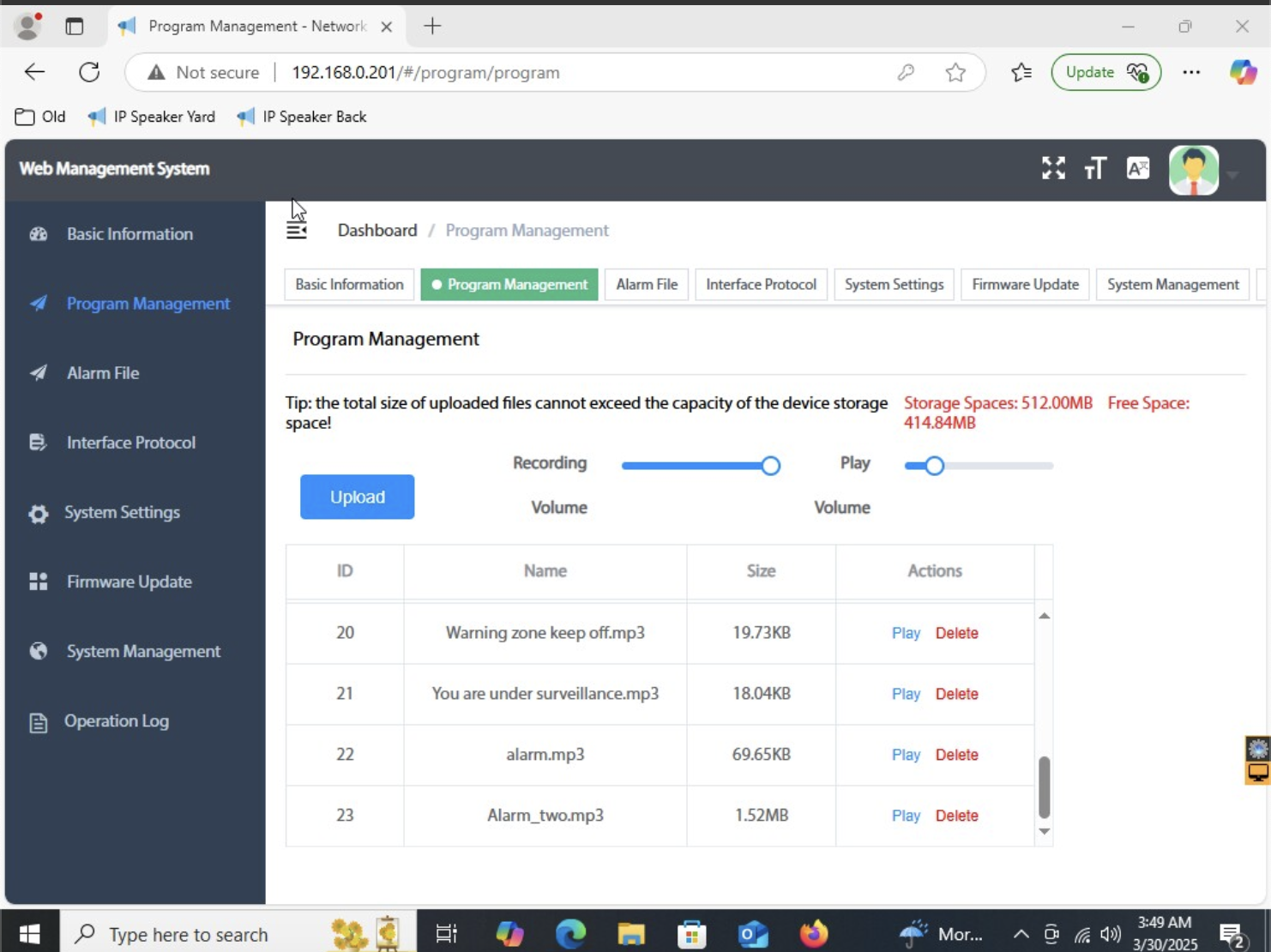
Task: Switch to System Settings tab
Action: coord(894,285)
